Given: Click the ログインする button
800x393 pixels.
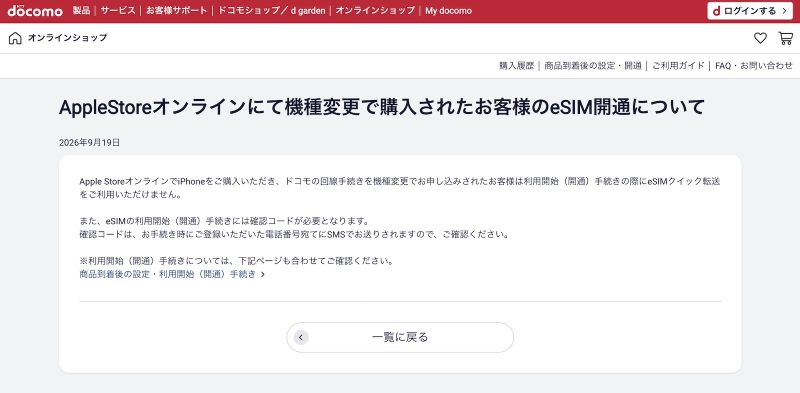Looking at the screenshot, I should [749, 11].
